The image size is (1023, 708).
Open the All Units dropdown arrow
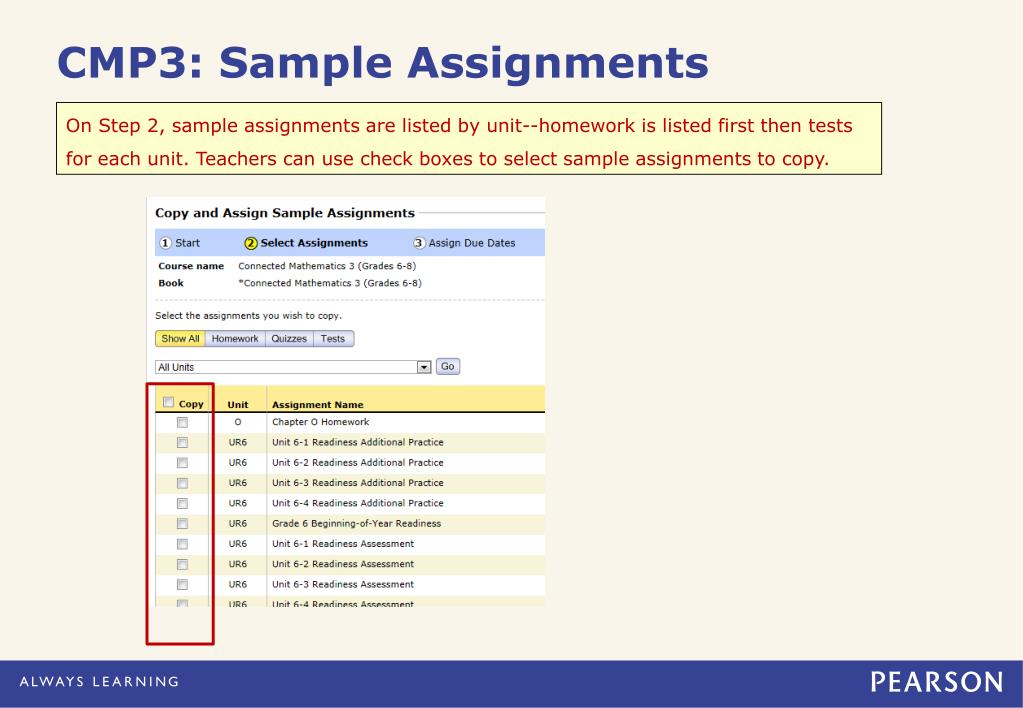(x=424, y=367)
